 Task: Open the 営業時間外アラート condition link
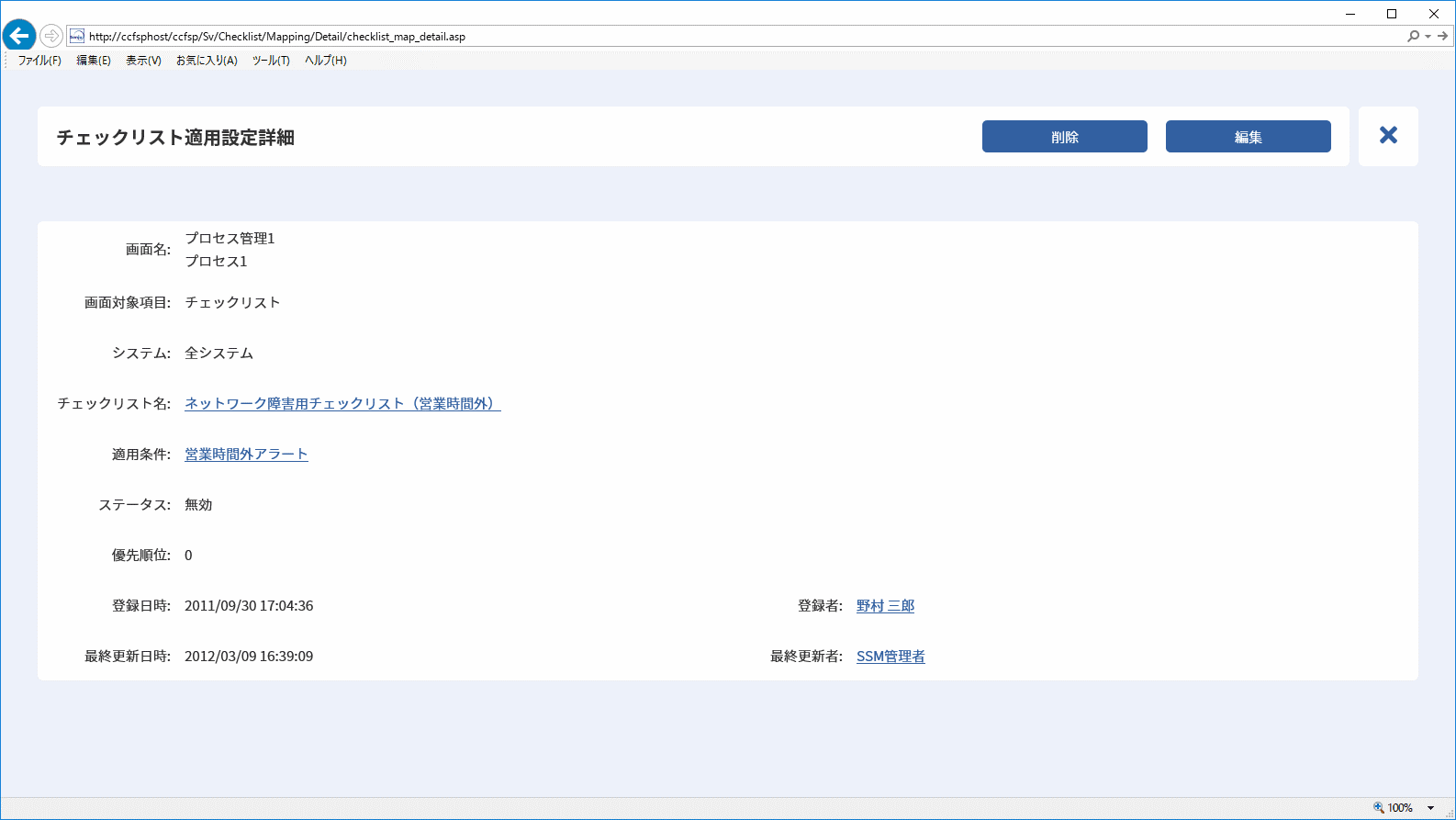(x=246, y=454)
